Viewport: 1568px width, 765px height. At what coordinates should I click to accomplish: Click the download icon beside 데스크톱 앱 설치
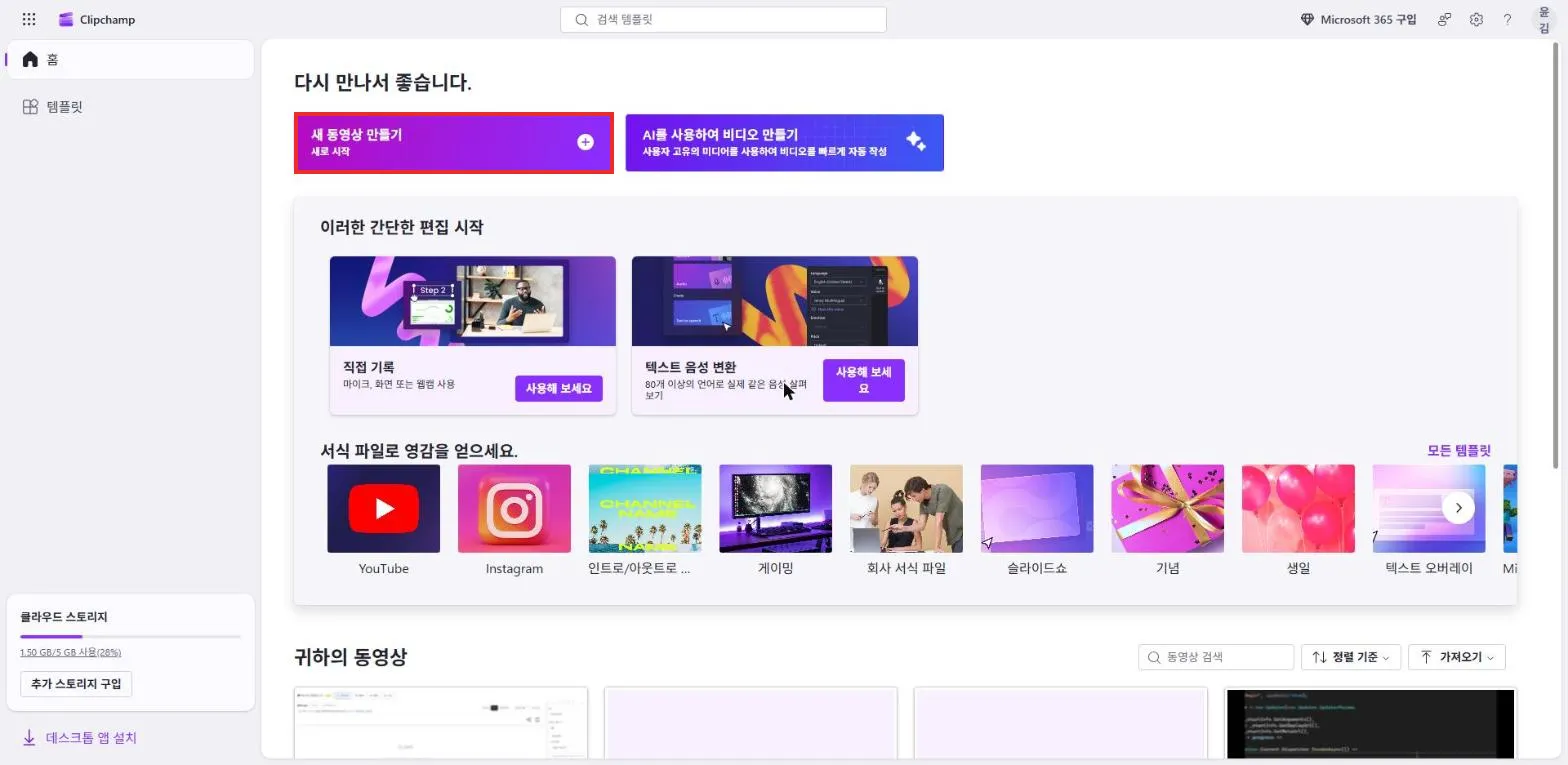pyautogui.click(x=29, y=738)
